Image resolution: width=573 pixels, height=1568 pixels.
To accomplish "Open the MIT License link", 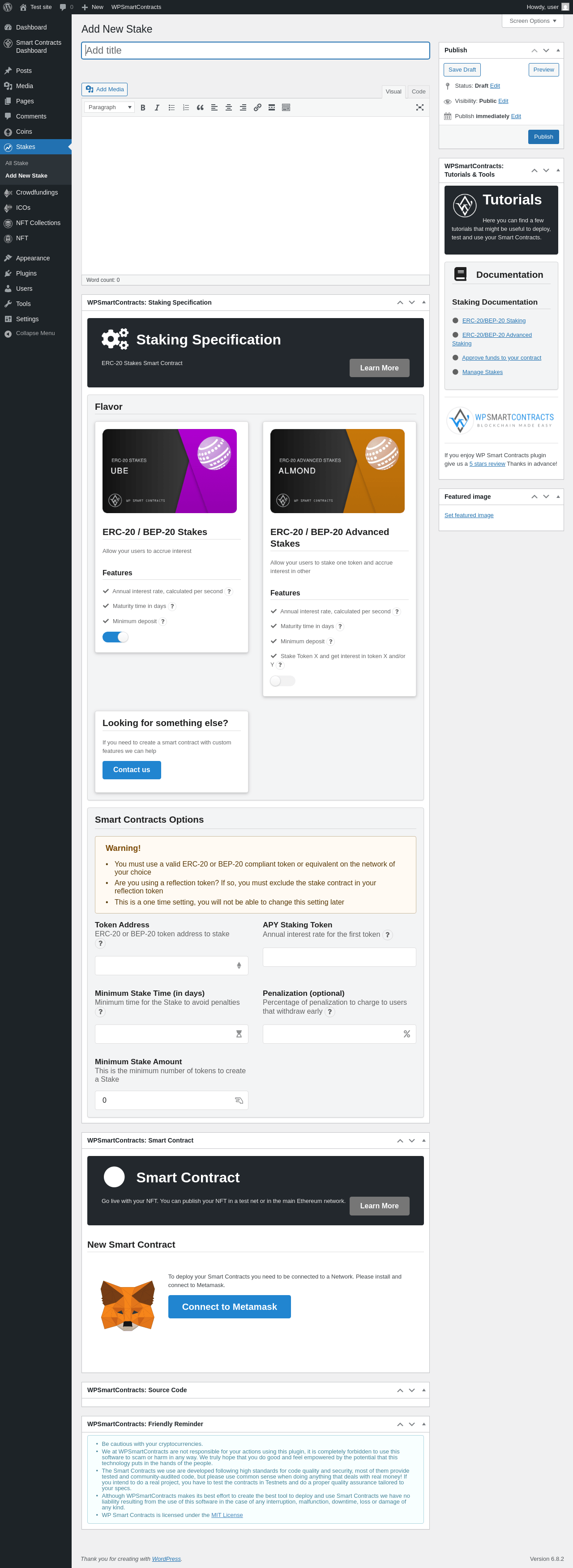I will click(x=227, y=1515).
